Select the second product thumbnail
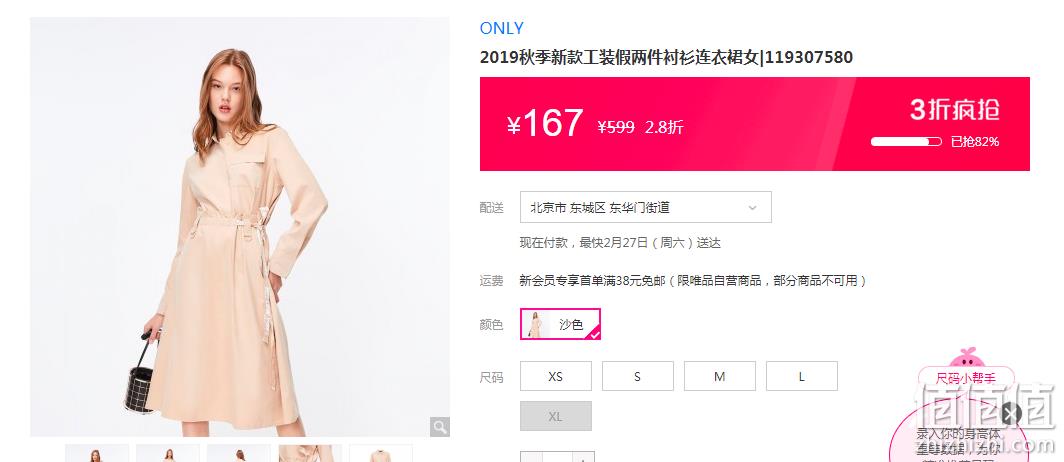The width and height of the screenshot is (1064, 462). pyautogui.click(x=168, y=453)
